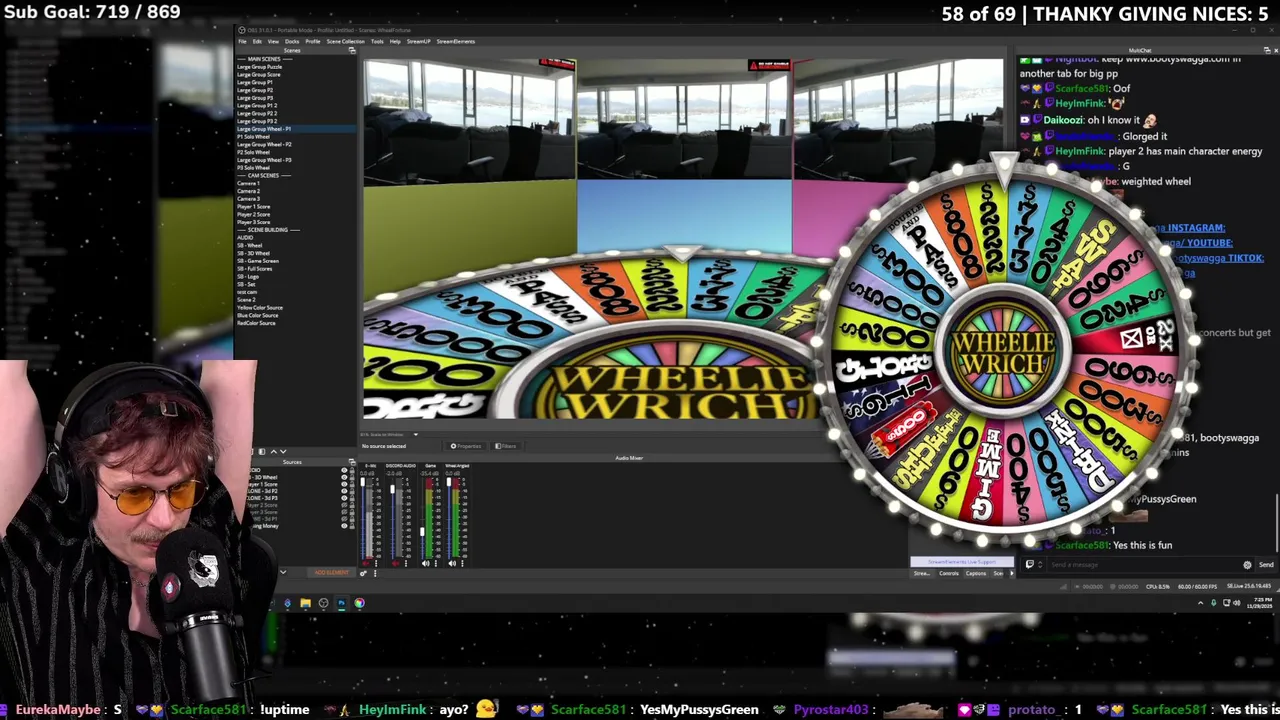Switch to the Controls dock tab
1280x720 pixels.
pyautogui.click(x=949, y=573)
